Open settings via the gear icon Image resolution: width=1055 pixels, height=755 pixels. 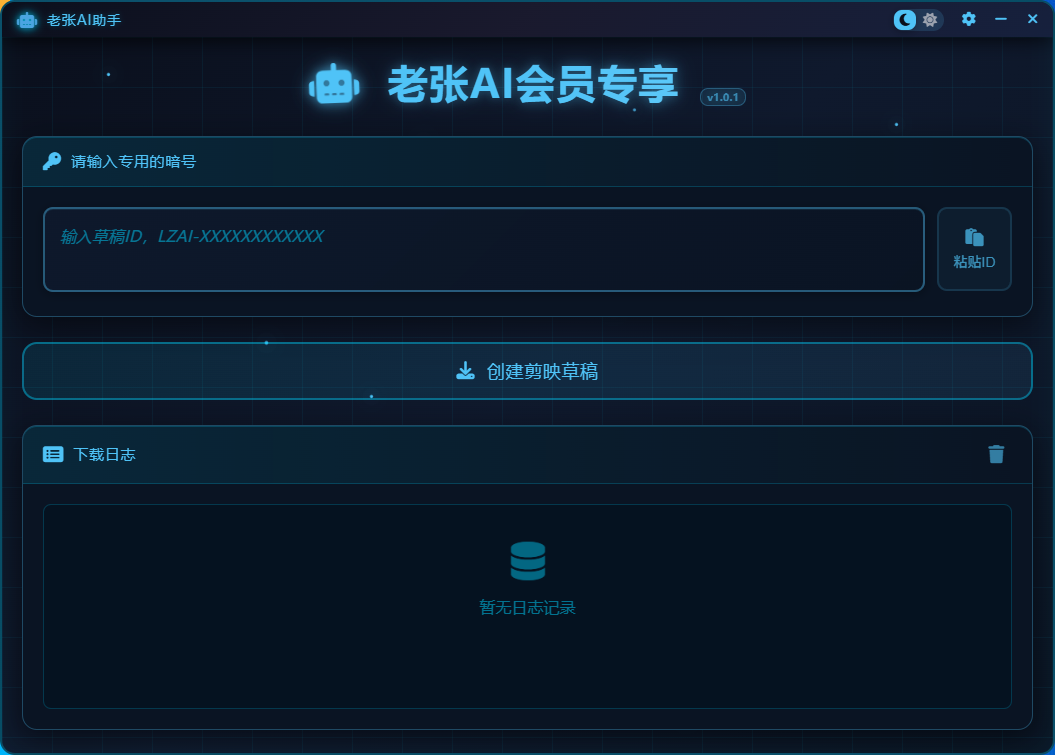968,19
